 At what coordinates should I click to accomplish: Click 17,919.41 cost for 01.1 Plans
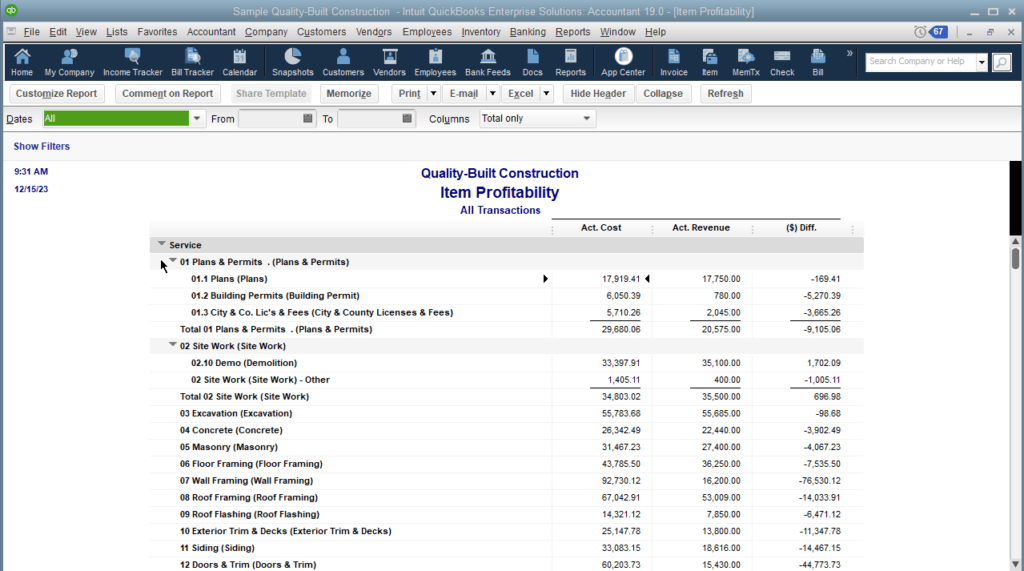(621, 278)
